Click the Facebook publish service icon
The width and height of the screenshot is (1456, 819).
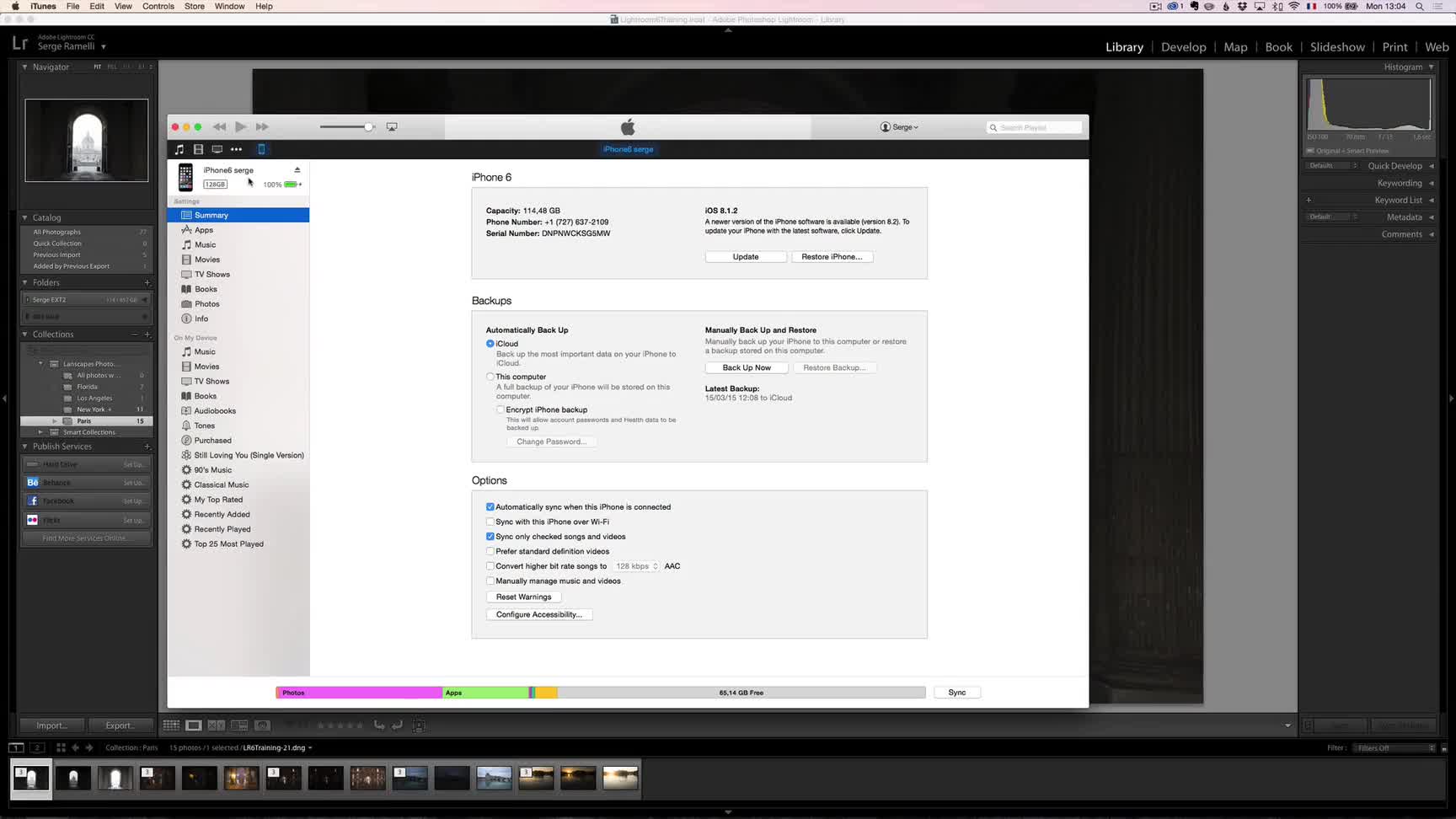[x=32, y=501]
